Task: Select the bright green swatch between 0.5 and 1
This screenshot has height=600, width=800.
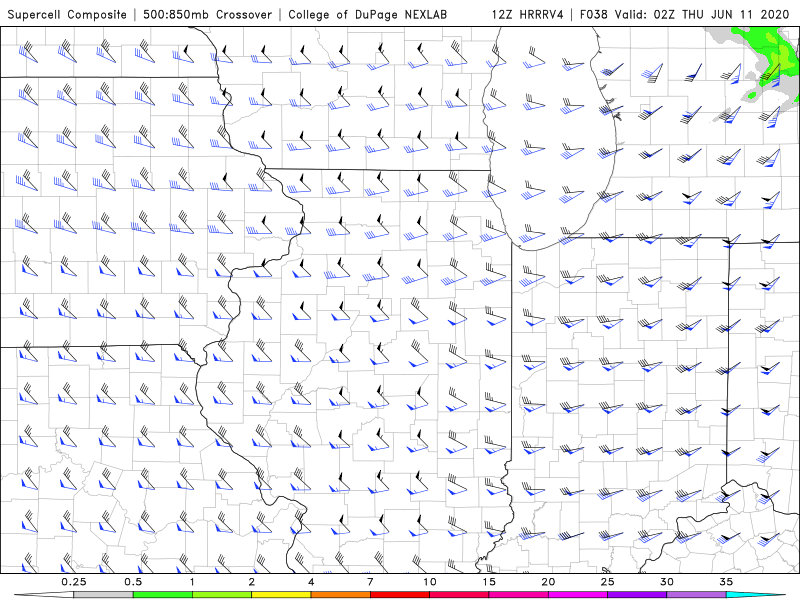Action: click(162, 595)
